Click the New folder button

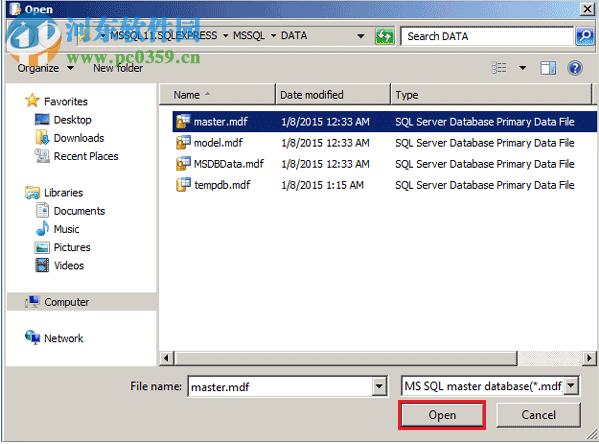point(118,68)
